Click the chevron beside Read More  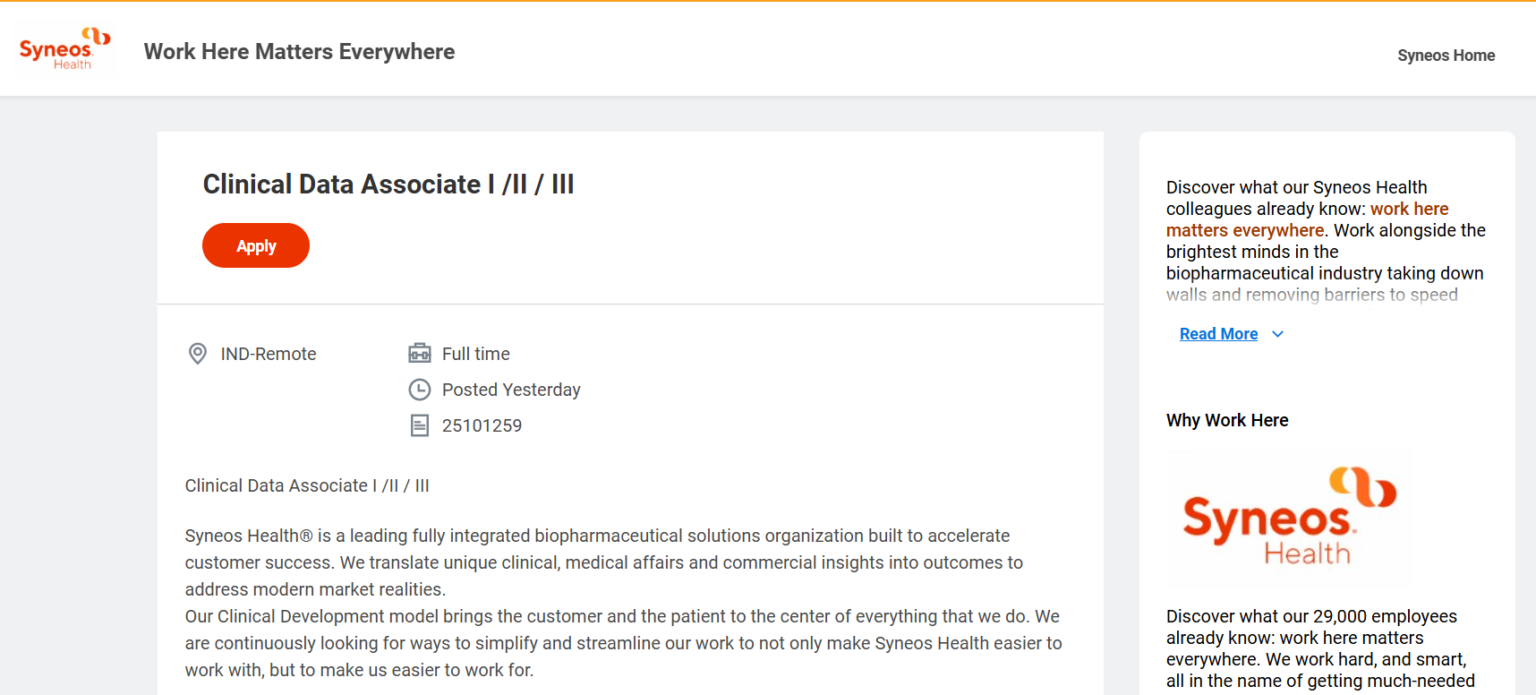[x=1277, y=334]
